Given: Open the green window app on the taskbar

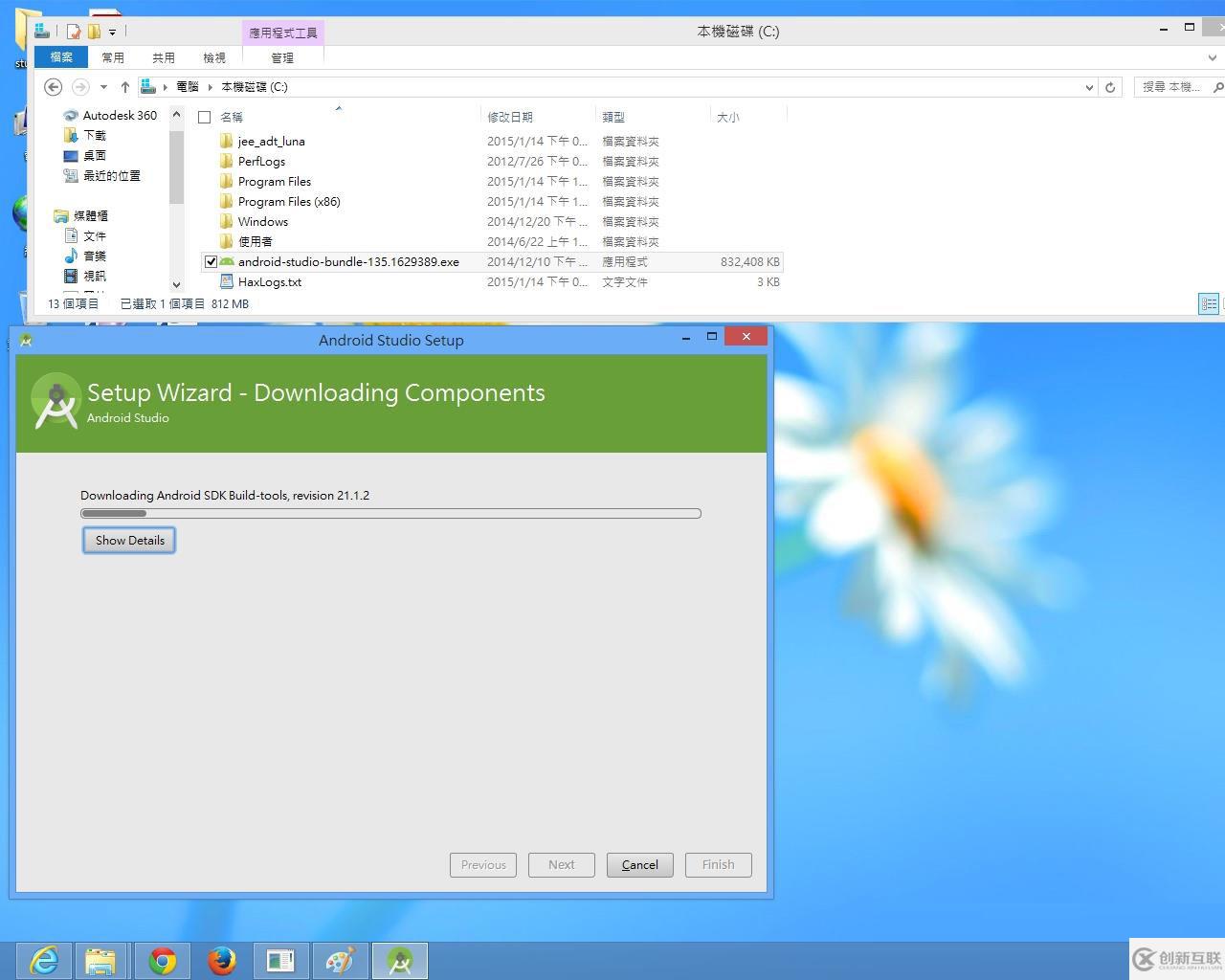Looking at the screenshot, I should [x=280, y=960].
